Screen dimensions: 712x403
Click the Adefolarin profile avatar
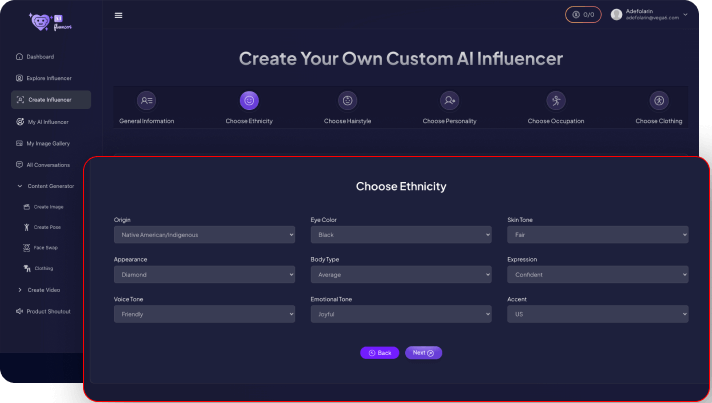point(616,15)
